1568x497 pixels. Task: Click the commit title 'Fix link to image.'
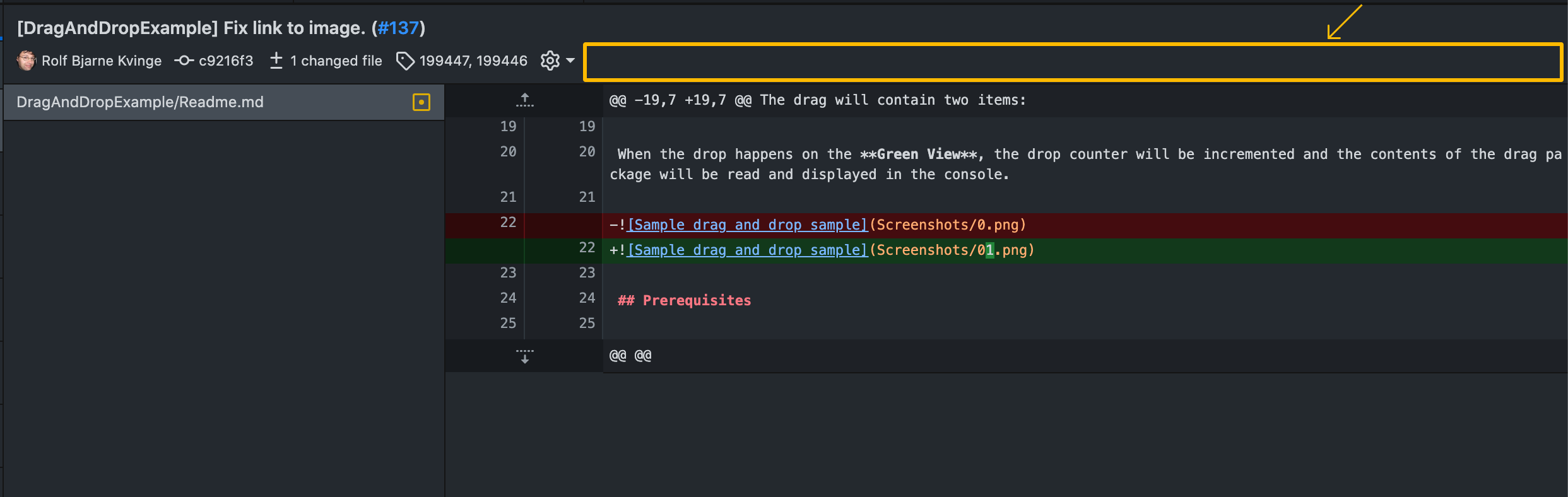pos(295,28)
